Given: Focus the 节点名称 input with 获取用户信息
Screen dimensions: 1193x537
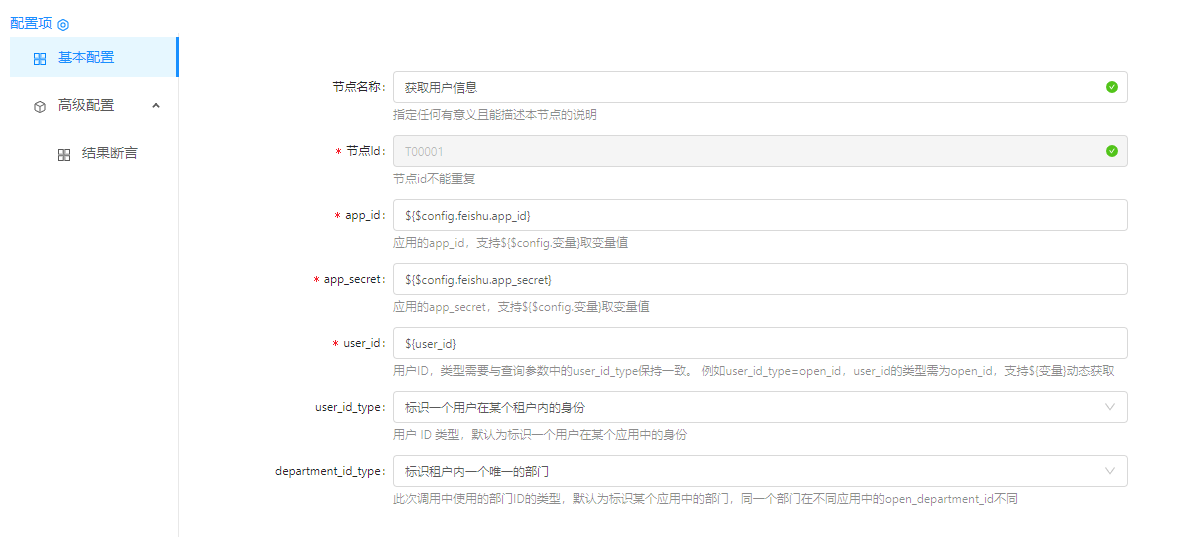Looking at the screenshot, I should (740, 87).
